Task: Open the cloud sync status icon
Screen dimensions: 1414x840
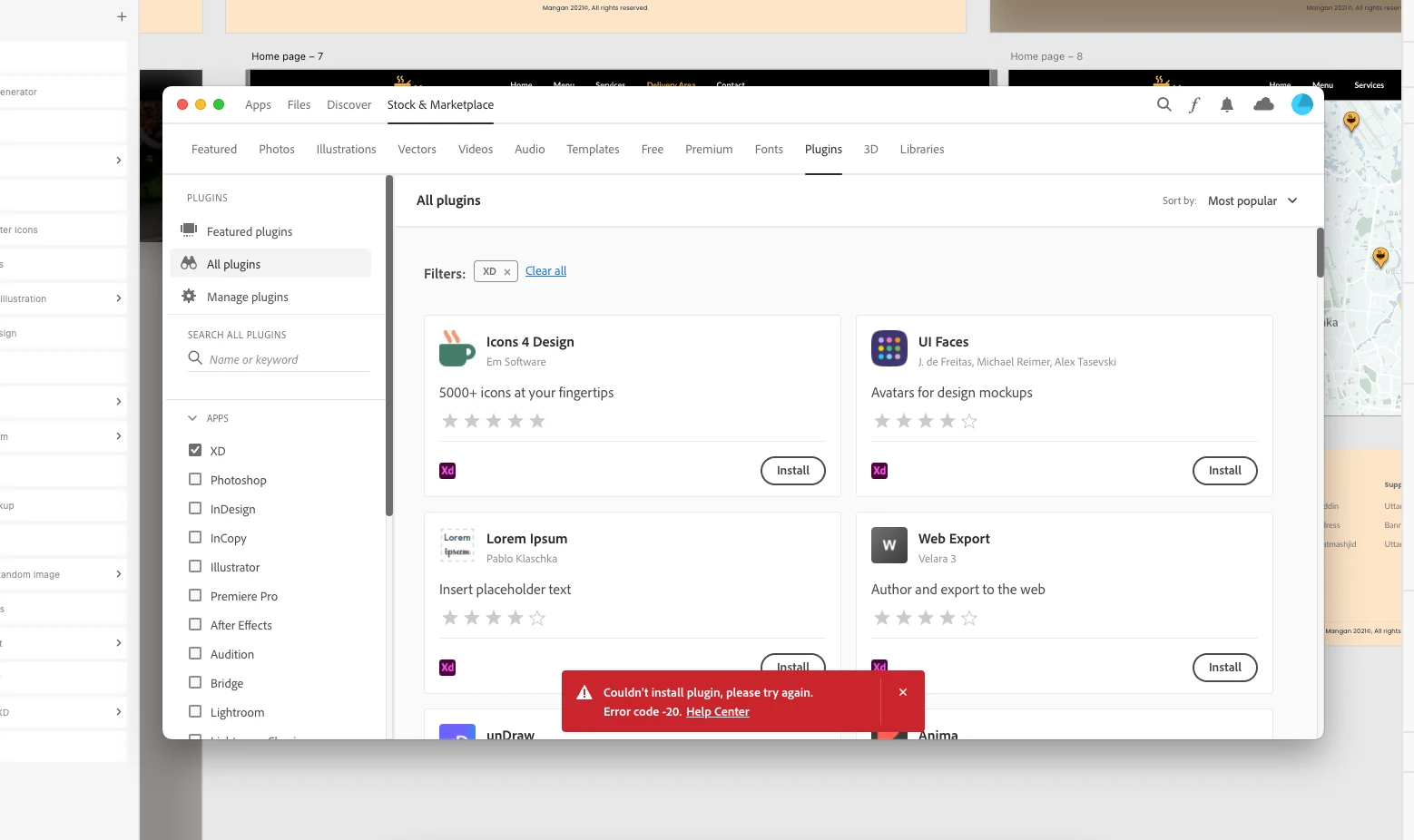Action: click(x=1263, y=104)
